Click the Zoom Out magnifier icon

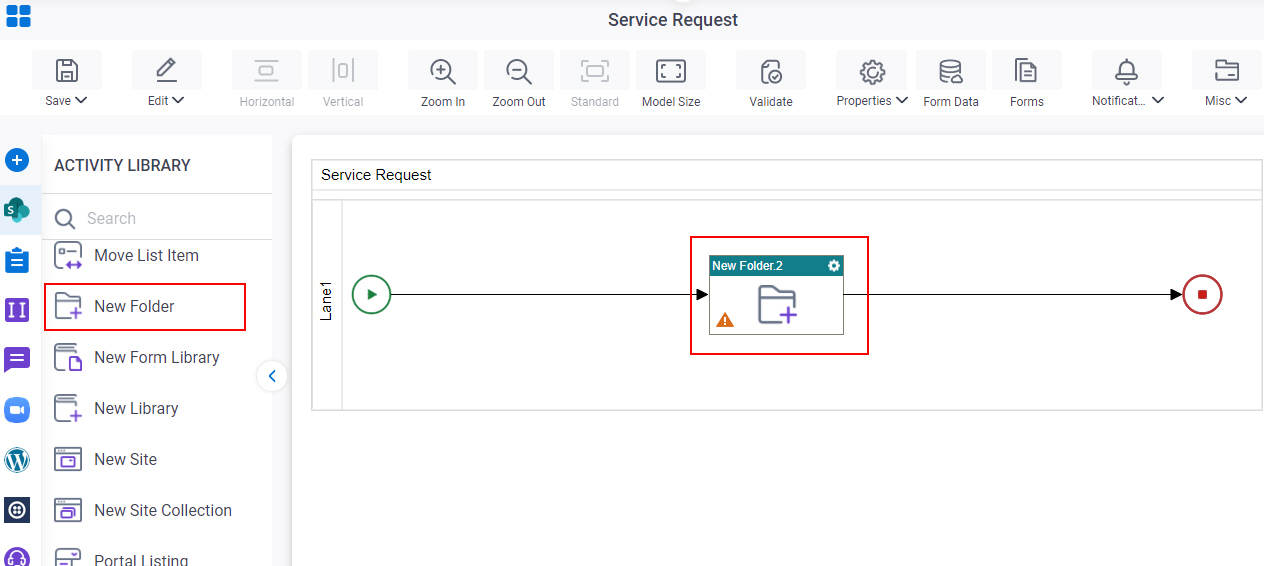[x=519, y=70]
